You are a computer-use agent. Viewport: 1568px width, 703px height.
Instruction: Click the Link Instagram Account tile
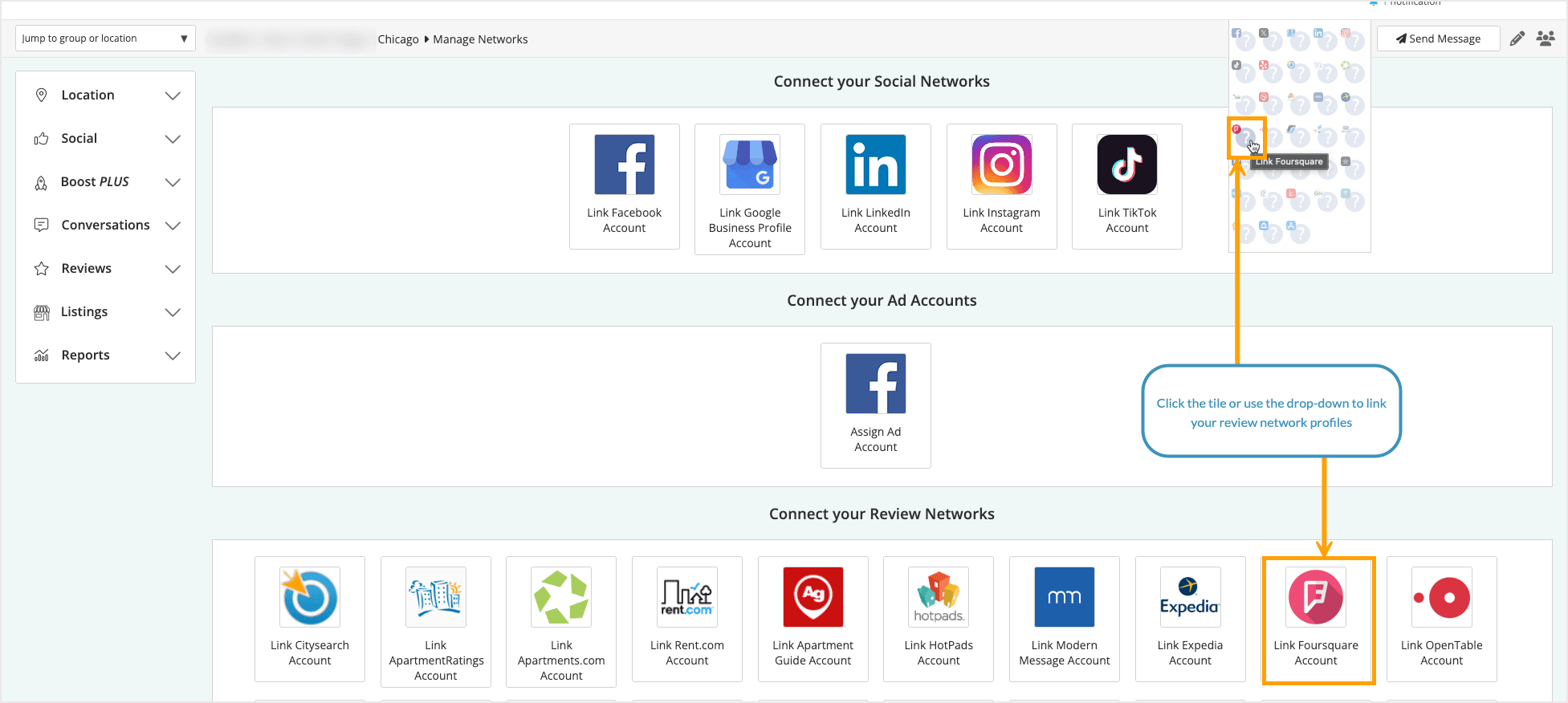point(1001,186)
